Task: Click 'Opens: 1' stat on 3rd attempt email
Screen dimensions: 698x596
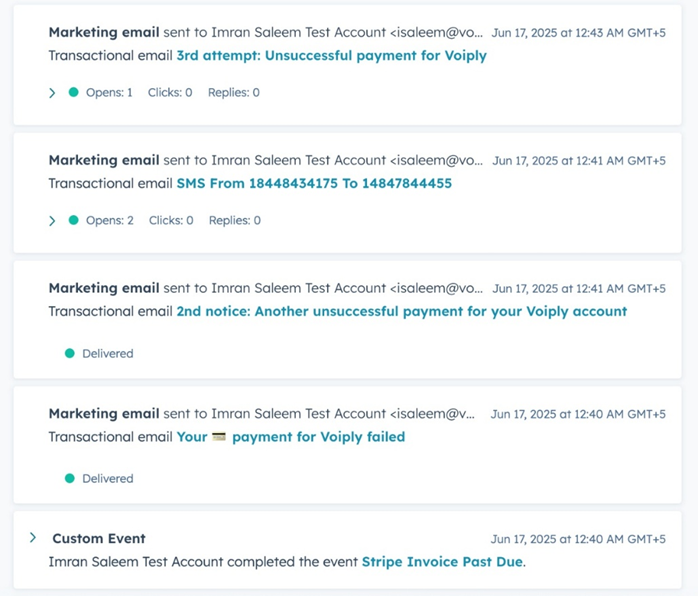Action: (x=109, y=93)
